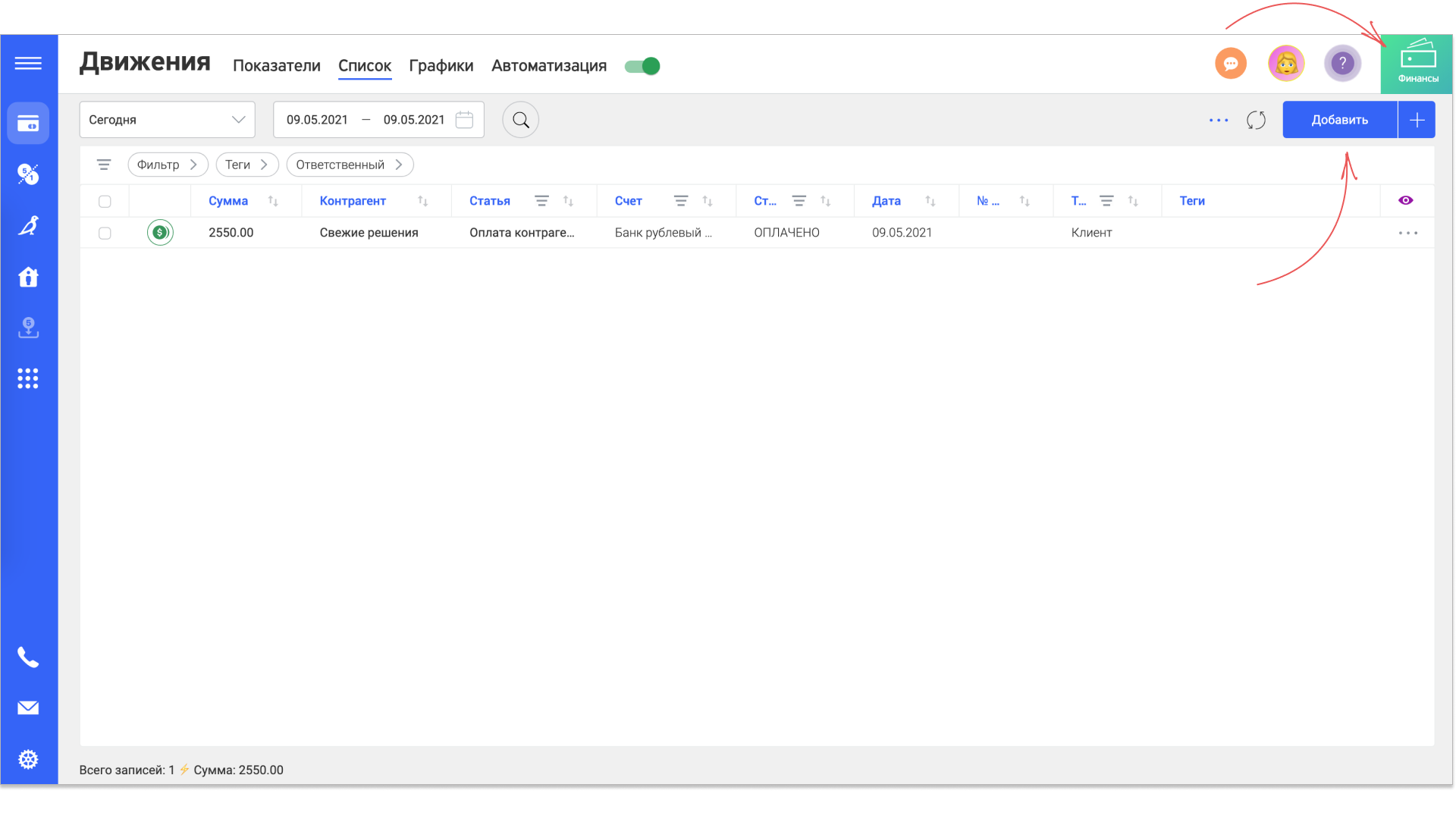Open Т... type column filter dropdown
Image resolution: width=1456 pixels, height=819 pixels.
[x=1107, y=201]
